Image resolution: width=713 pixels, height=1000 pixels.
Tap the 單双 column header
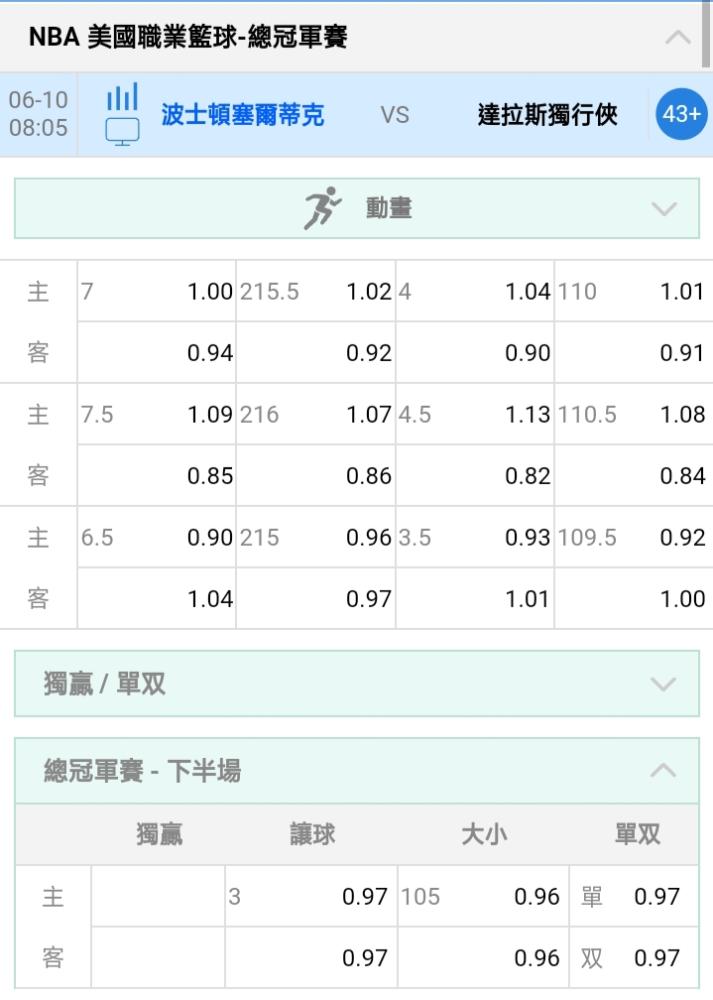pos(637,834)
